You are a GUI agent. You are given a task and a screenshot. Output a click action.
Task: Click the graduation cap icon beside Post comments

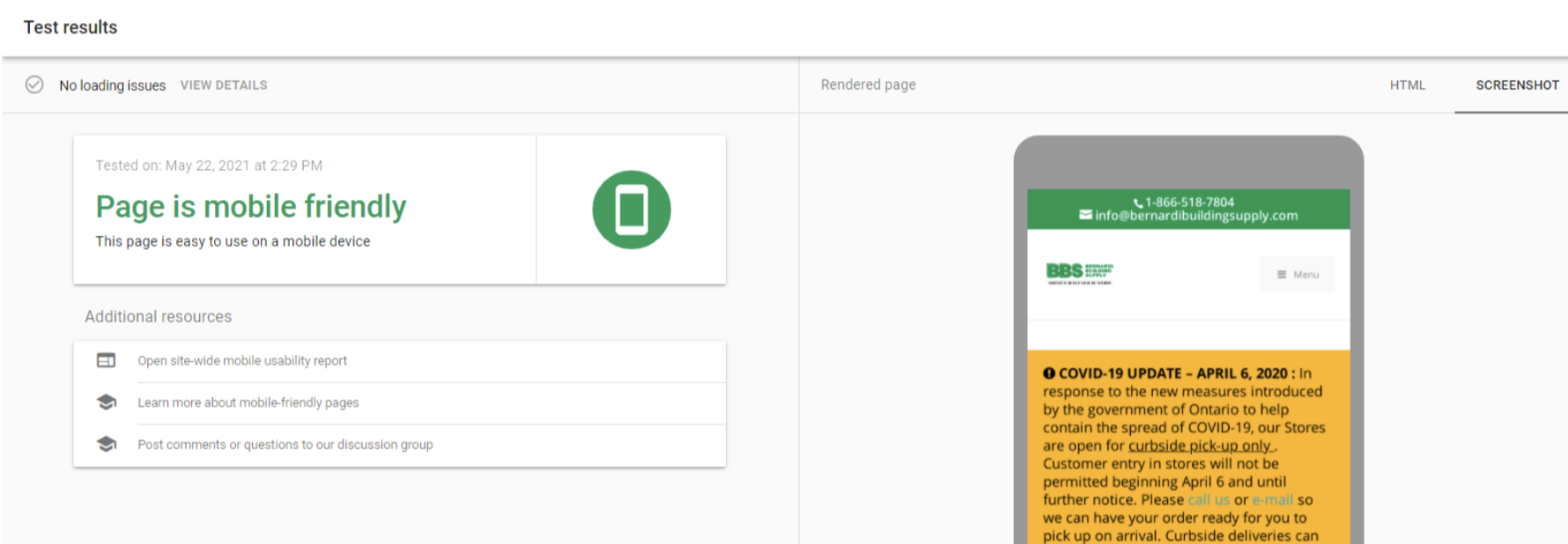click(x=106, y=445)
